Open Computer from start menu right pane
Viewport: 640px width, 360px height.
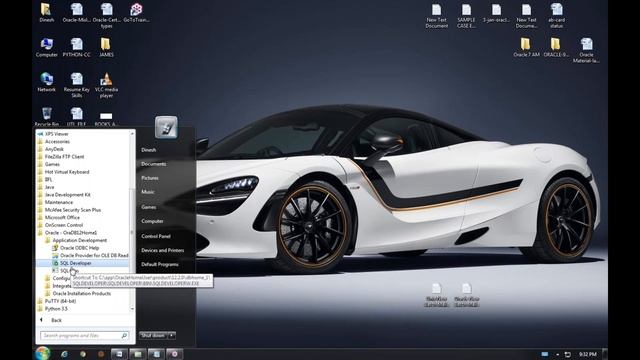coord(152,221)
